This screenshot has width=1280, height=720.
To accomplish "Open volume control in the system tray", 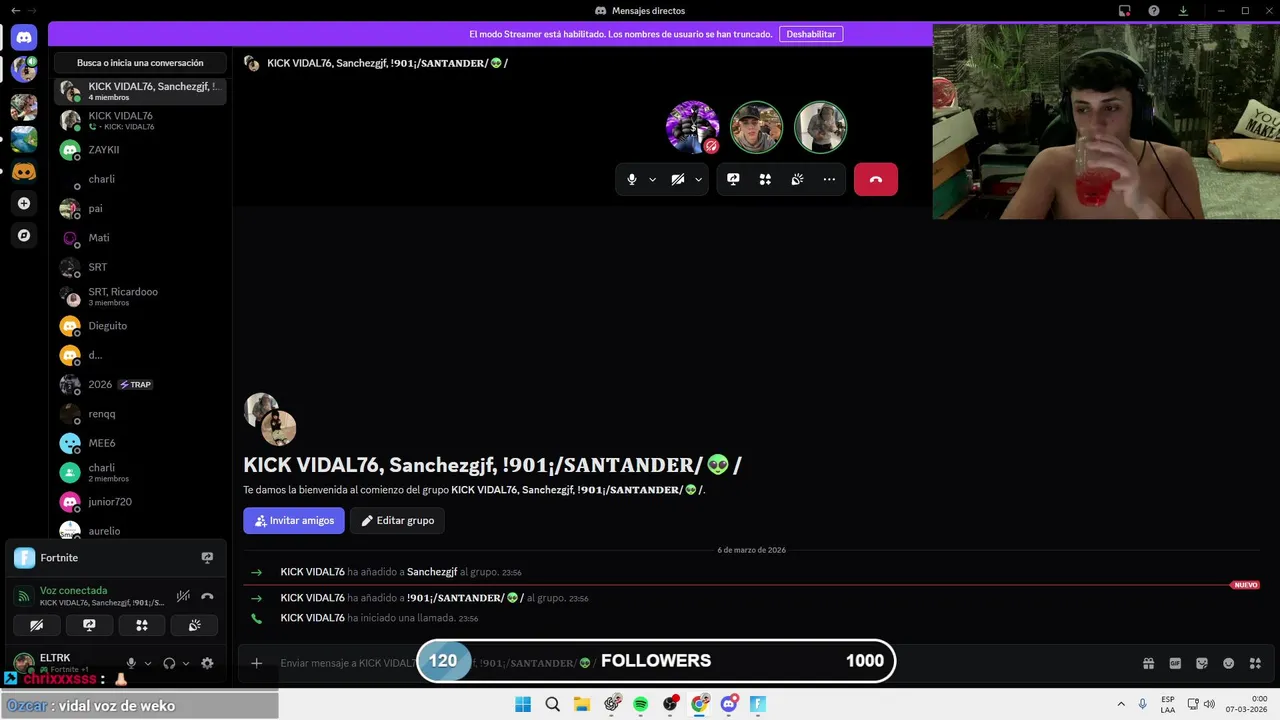I will coord(1209,704).
